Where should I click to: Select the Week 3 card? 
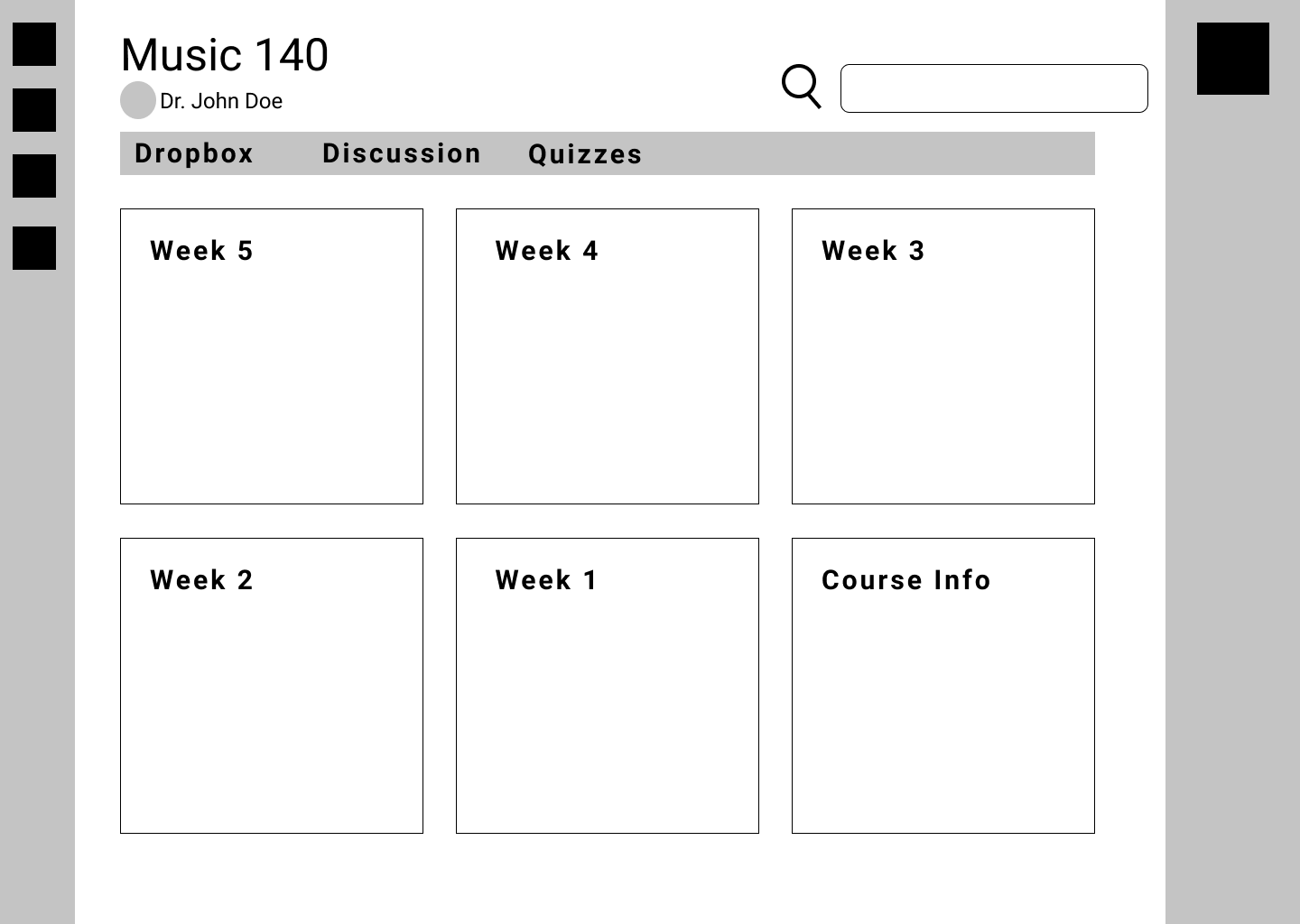(942, 356)
